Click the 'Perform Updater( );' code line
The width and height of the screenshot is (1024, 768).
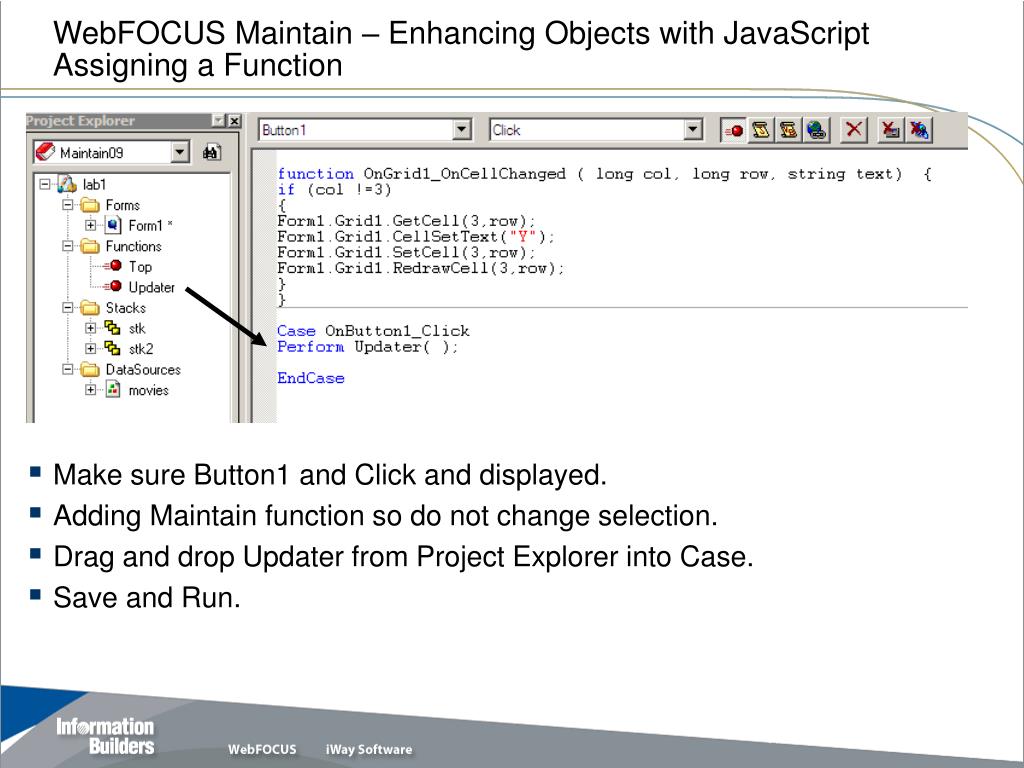point(368,347)
